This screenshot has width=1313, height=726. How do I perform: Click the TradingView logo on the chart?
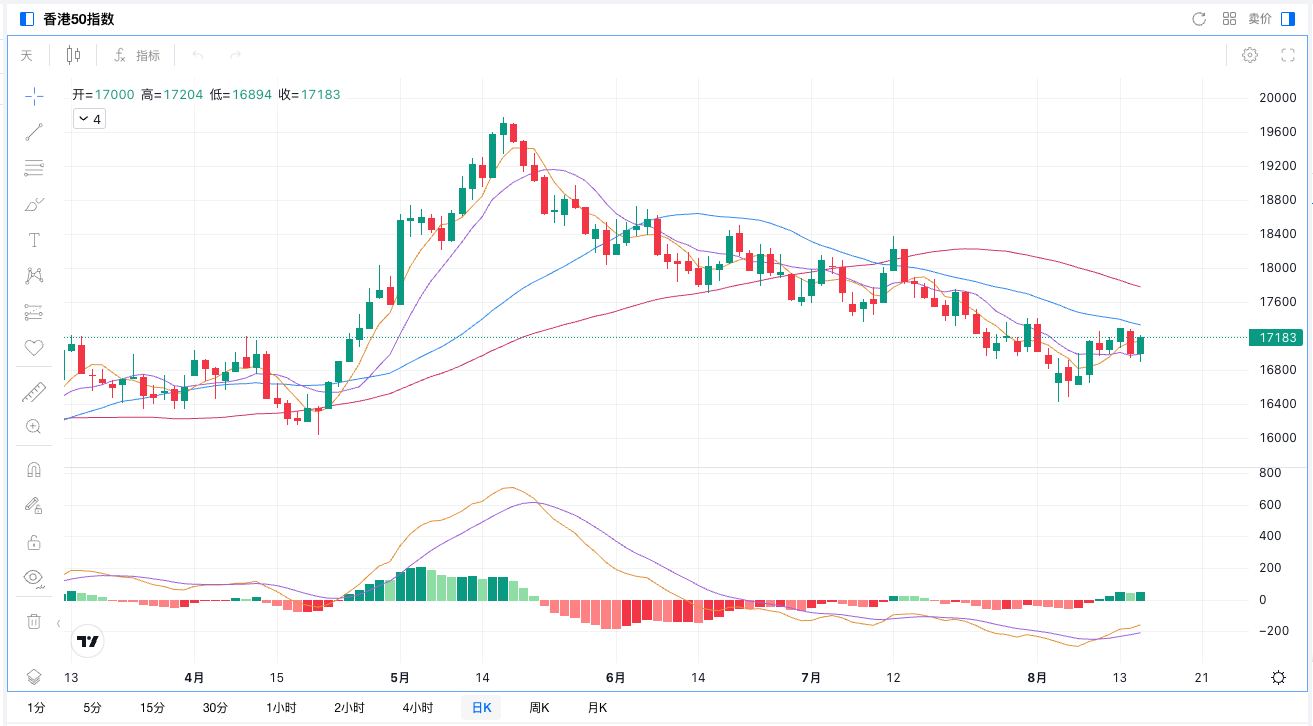click(88, 641)
